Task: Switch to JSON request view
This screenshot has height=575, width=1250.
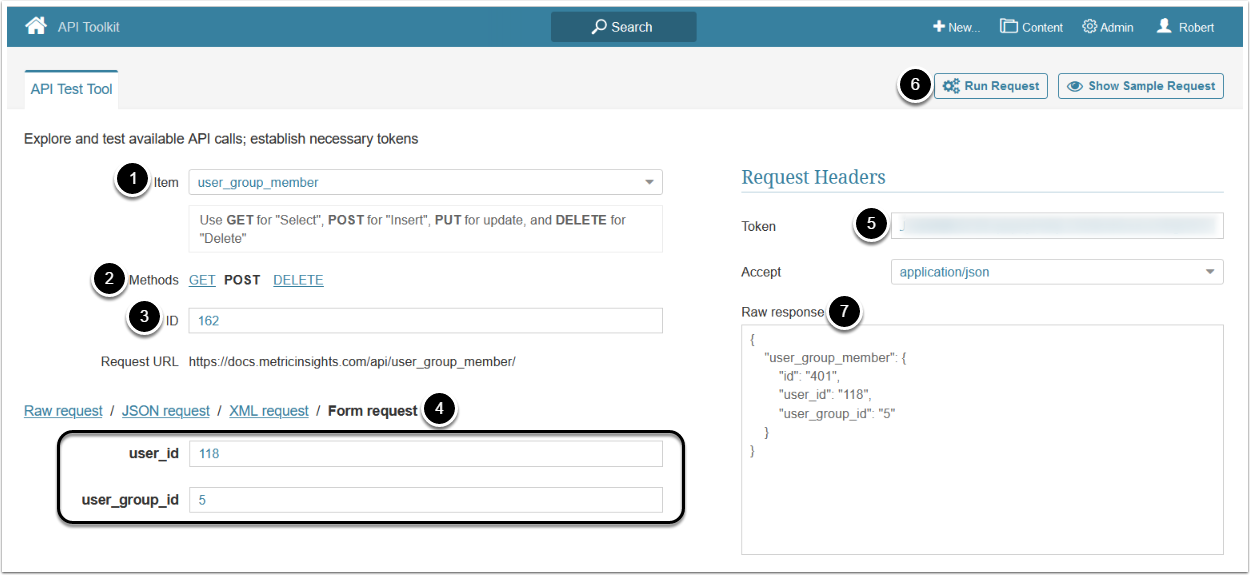Action: (x=166, y=411)
